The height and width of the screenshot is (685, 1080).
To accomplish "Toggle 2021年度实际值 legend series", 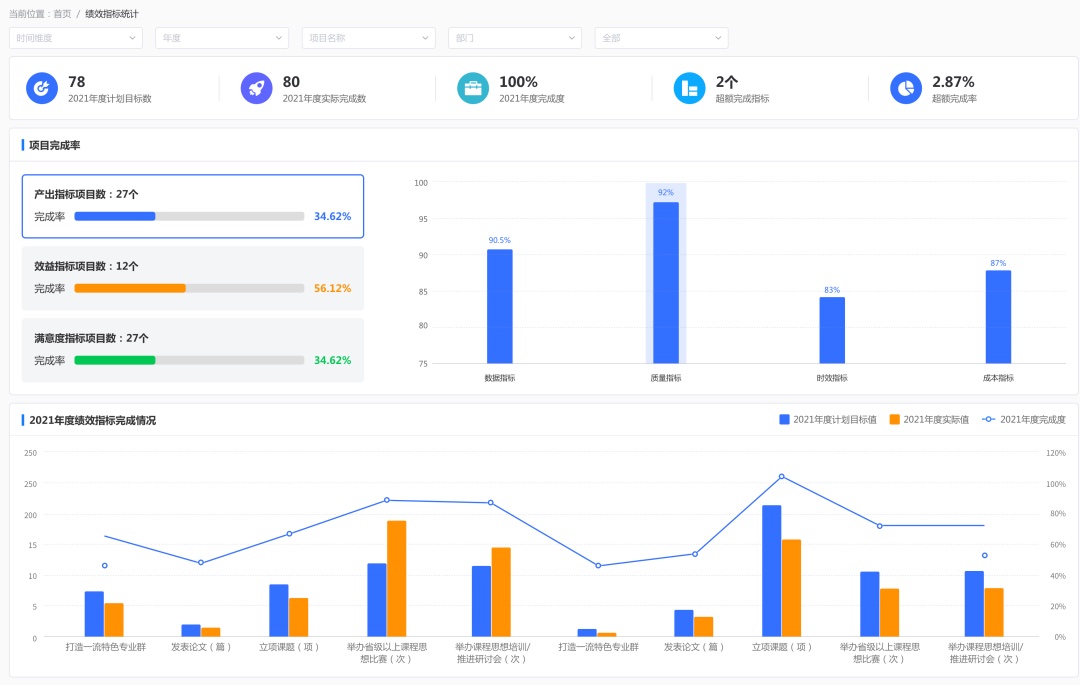I will 930,420.
